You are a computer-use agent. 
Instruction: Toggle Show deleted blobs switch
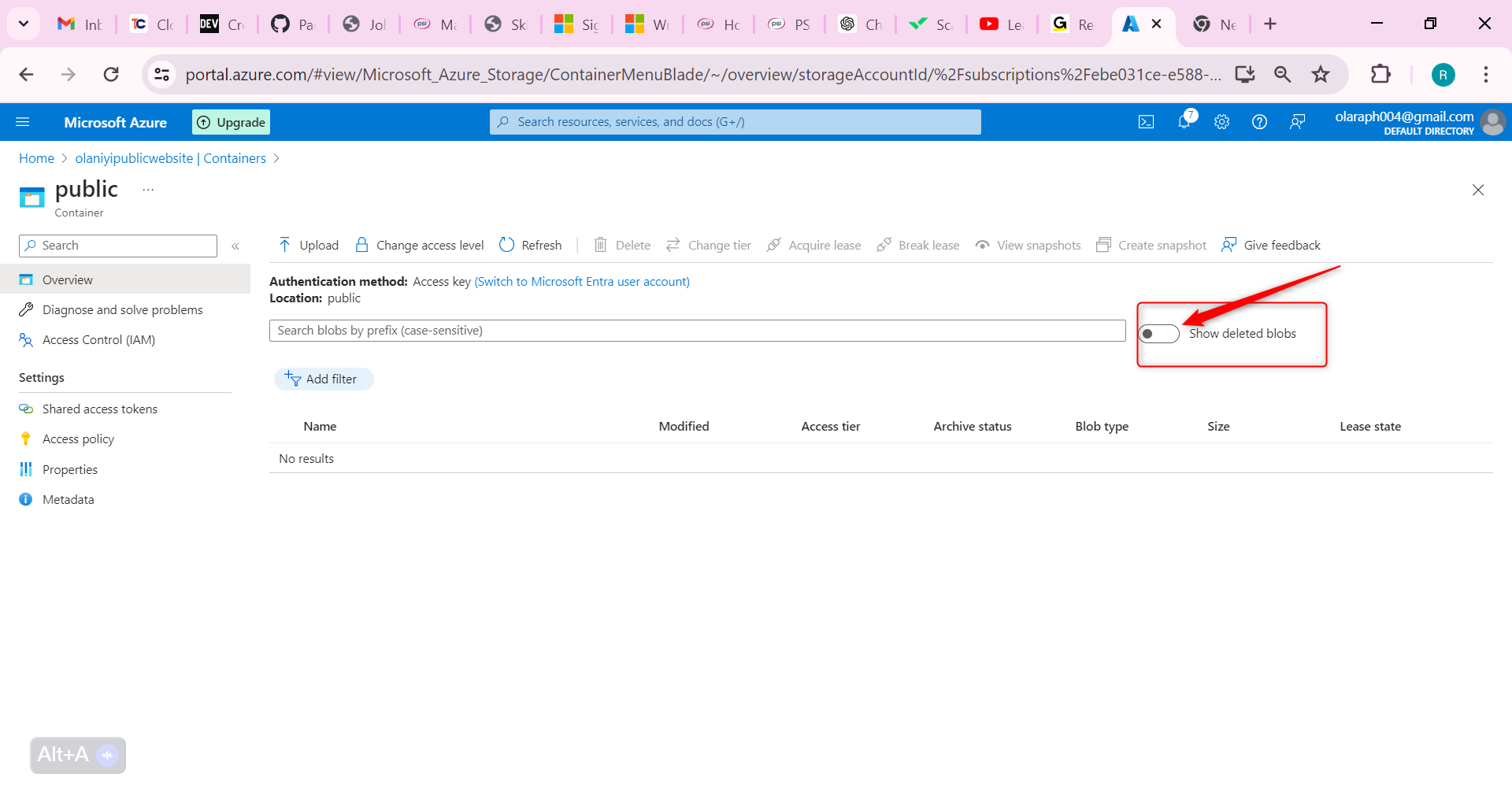tap(1159, 334)
